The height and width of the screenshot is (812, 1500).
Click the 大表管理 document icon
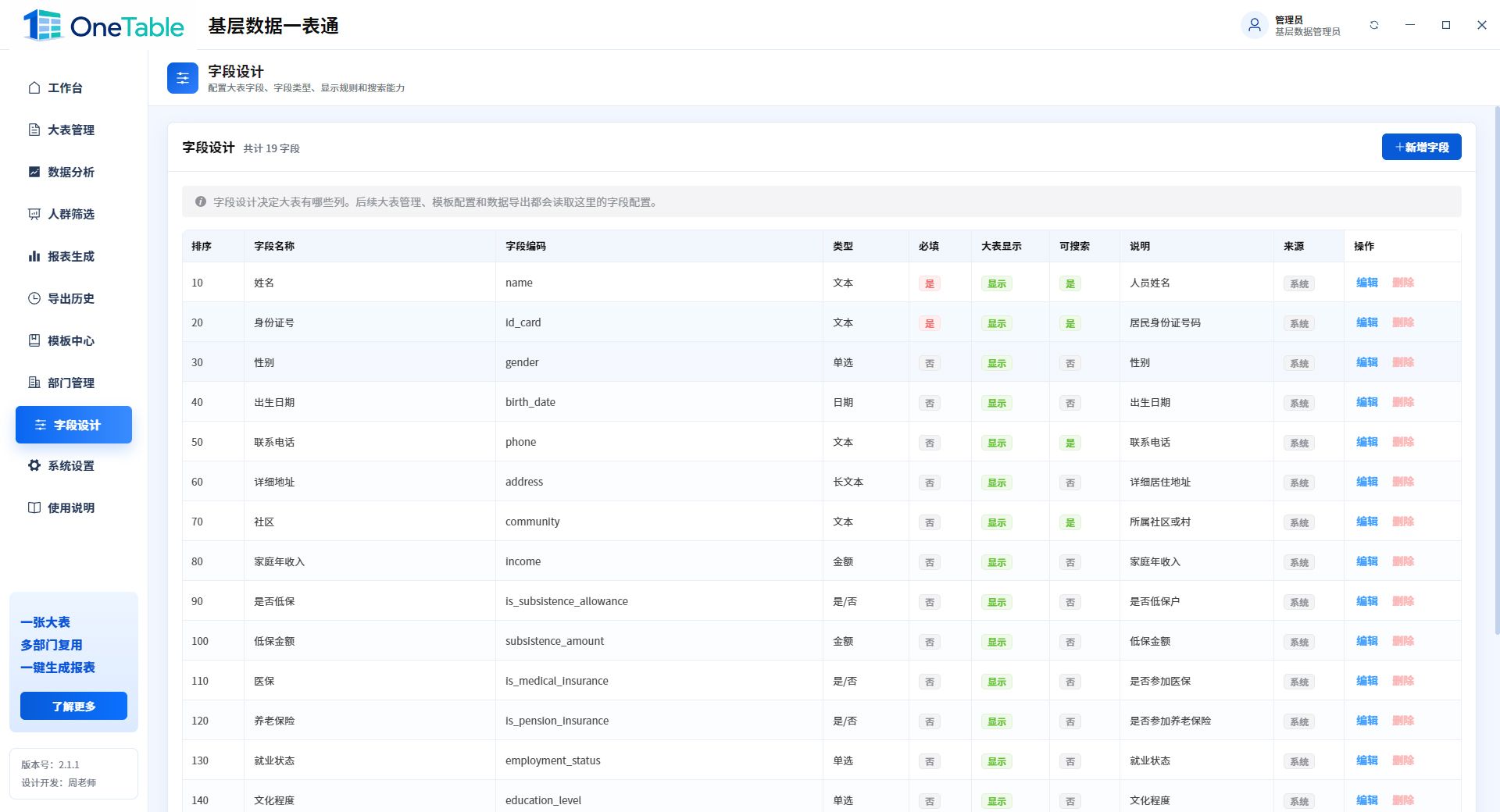pyautogui.click(x=34, y=130)
